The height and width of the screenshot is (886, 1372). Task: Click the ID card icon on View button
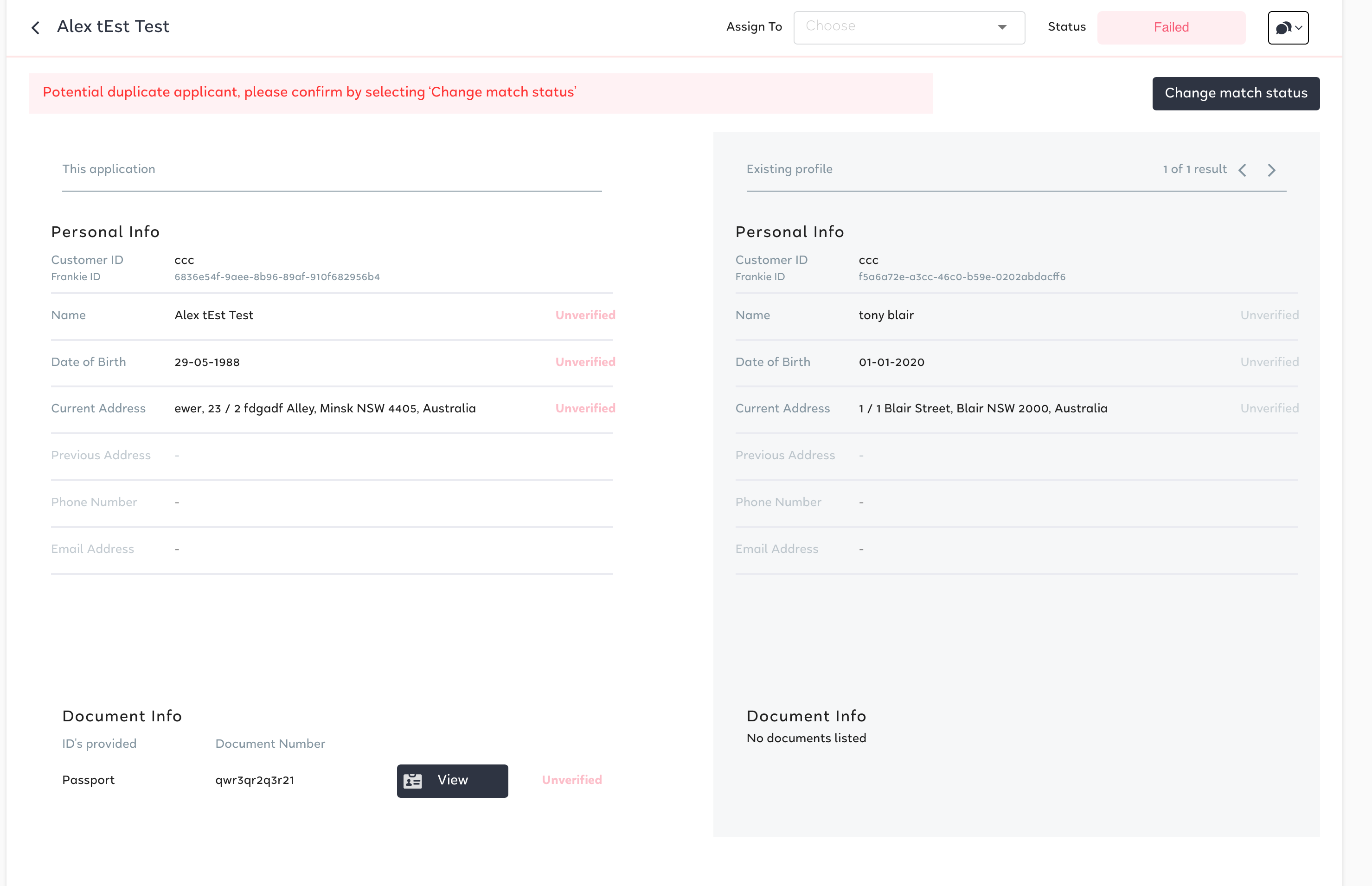(x=412, y=781)
